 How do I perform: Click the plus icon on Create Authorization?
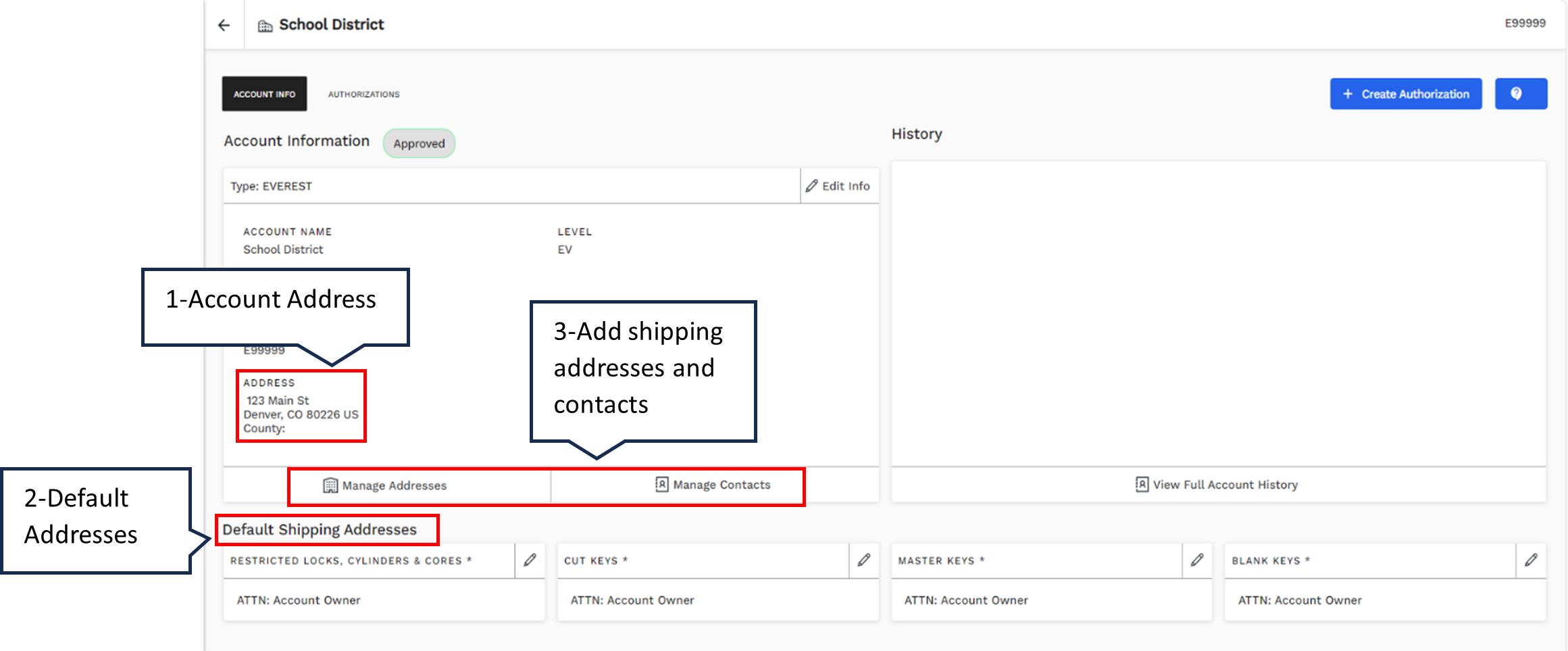tap(1349, 94)
